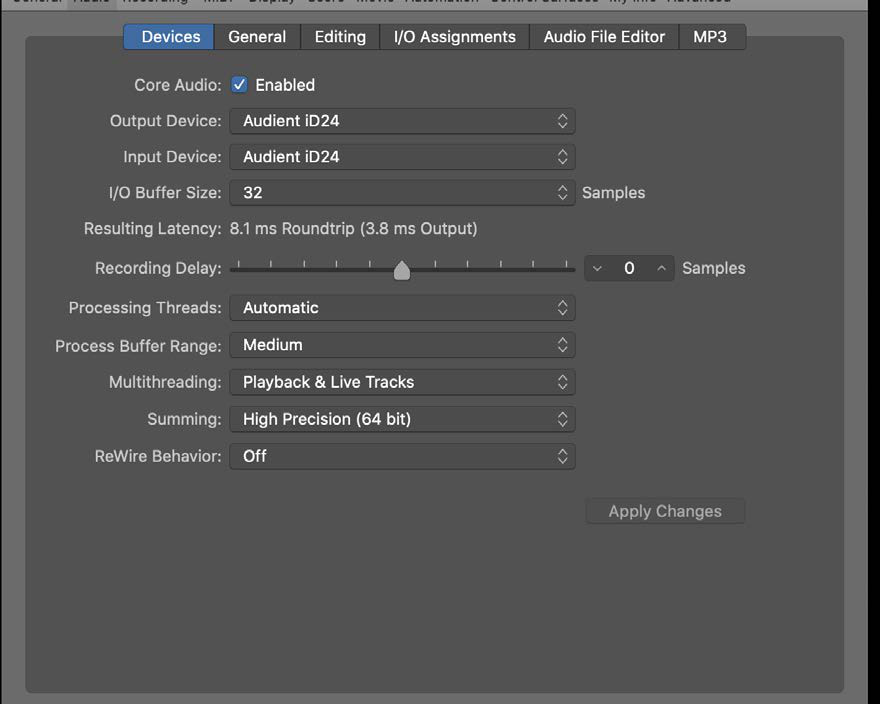
Task: Click the 'Core Audio:' label
Action: 178,85
